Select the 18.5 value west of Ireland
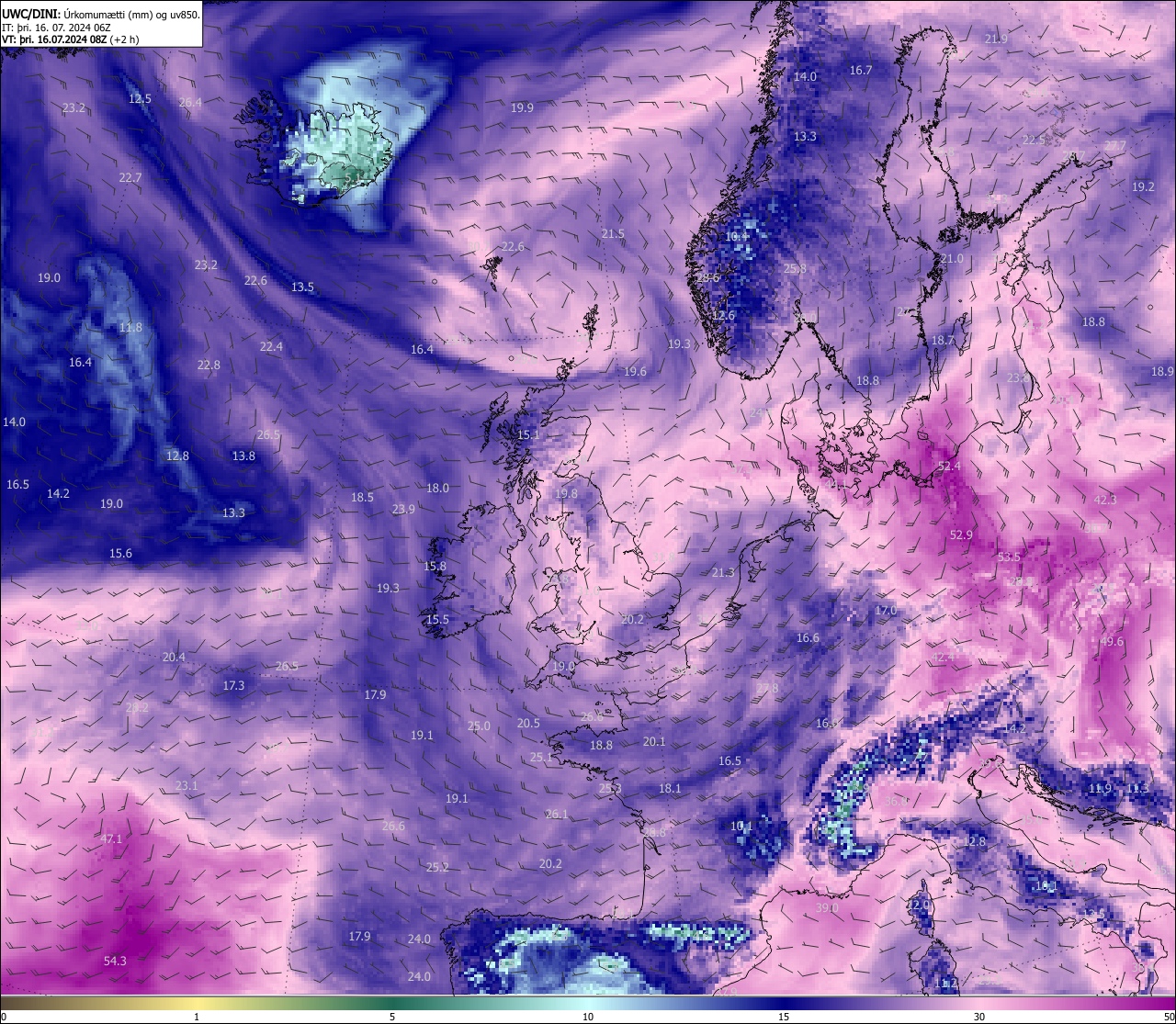The height and width of the screenshot is (1024, 1176). 362,497
